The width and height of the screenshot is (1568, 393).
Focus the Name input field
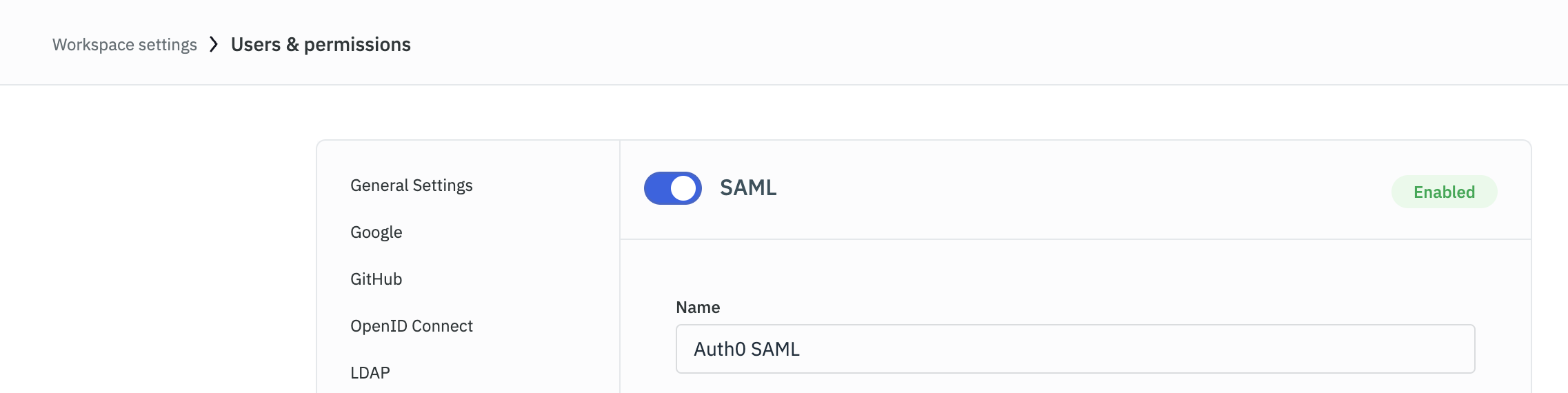click(1074, 349)
